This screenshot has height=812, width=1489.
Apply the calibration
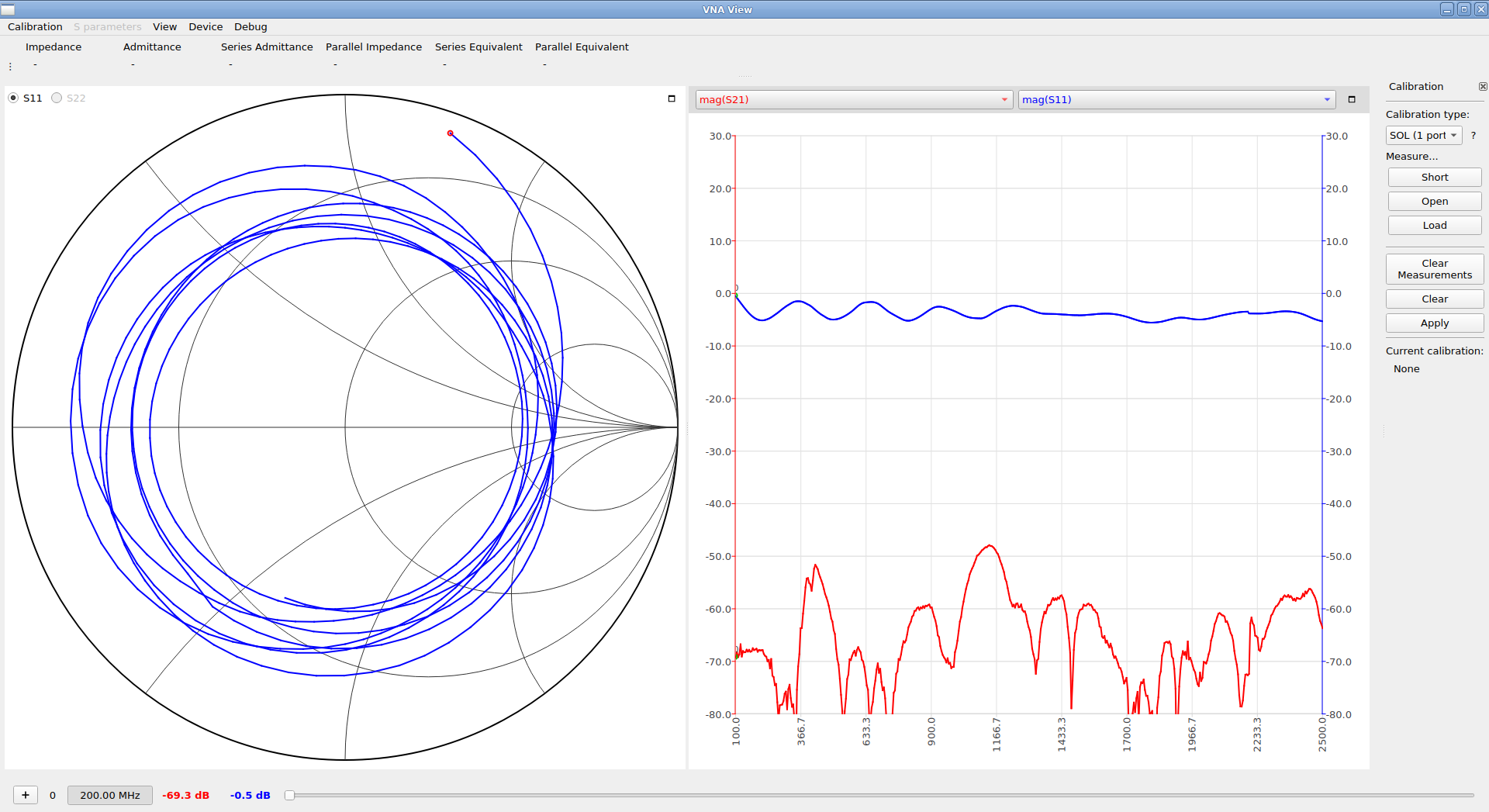1435,323
